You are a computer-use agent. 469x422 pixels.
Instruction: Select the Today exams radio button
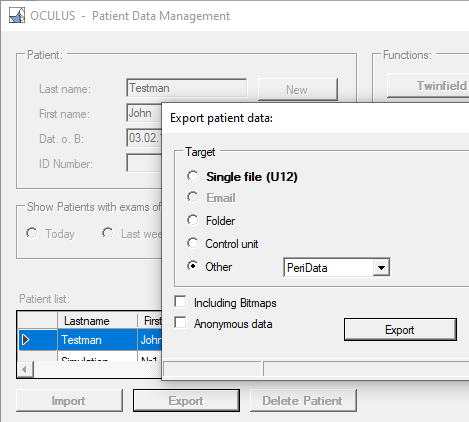32,233
